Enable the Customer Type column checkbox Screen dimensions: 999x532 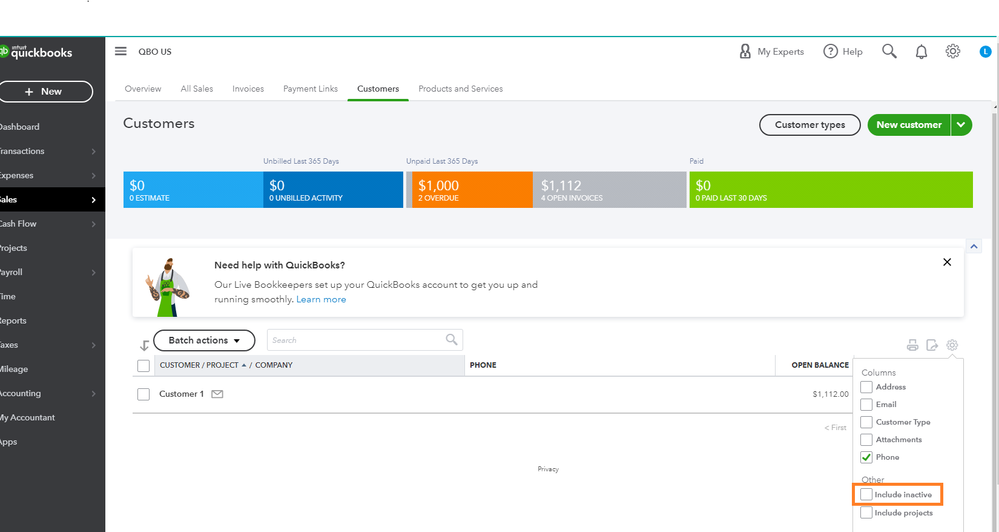866,422
